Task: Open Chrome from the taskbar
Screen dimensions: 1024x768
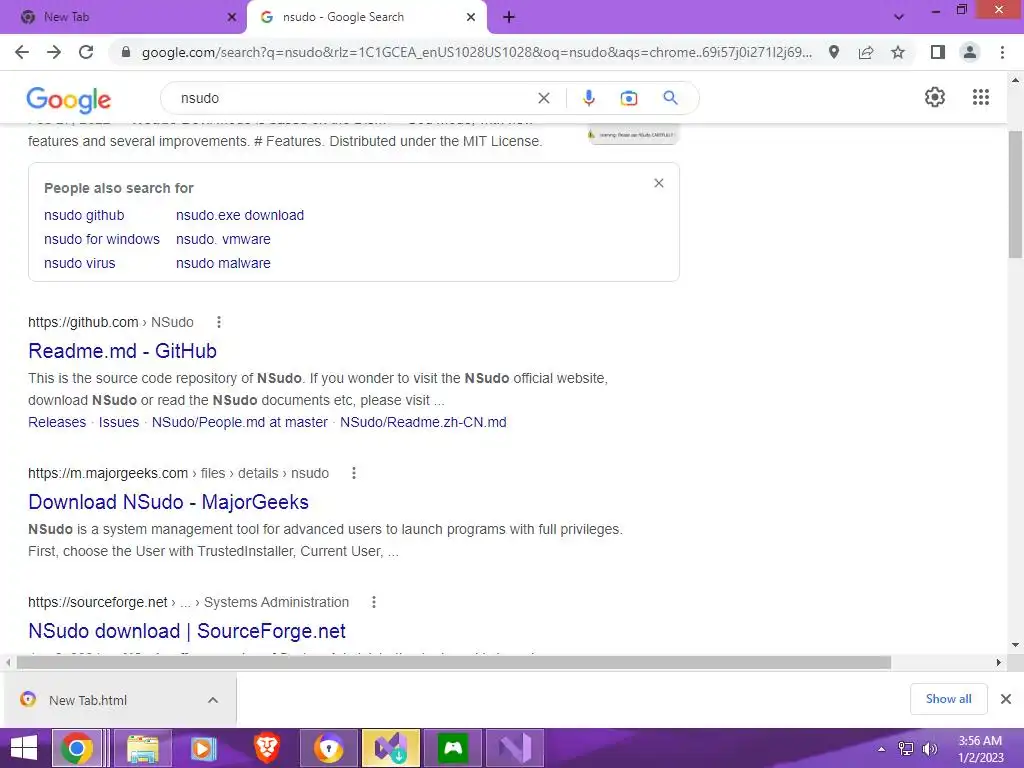Action: point(76,748)
